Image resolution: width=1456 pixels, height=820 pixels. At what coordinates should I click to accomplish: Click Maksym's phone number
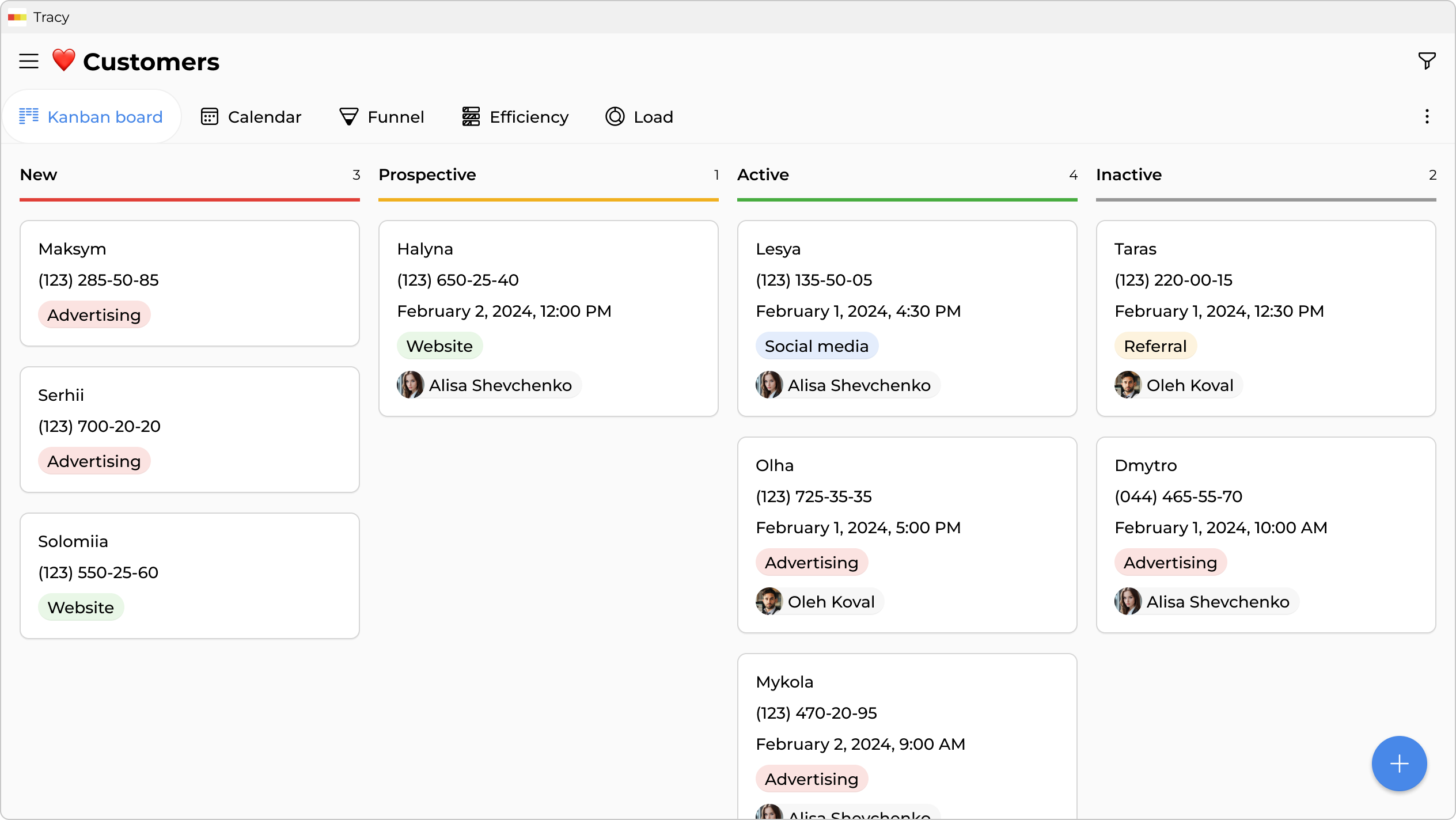(98, 280)
